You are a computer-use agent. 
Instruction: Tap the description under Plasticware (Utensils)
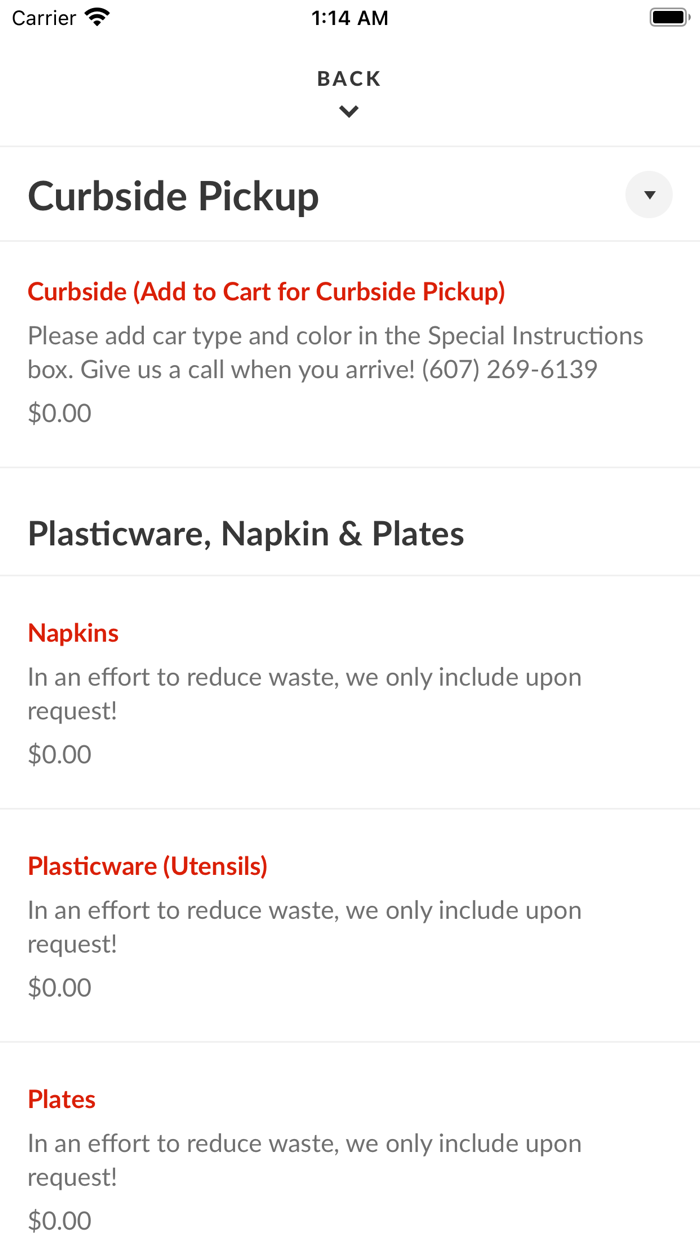[x=304, y=926]
